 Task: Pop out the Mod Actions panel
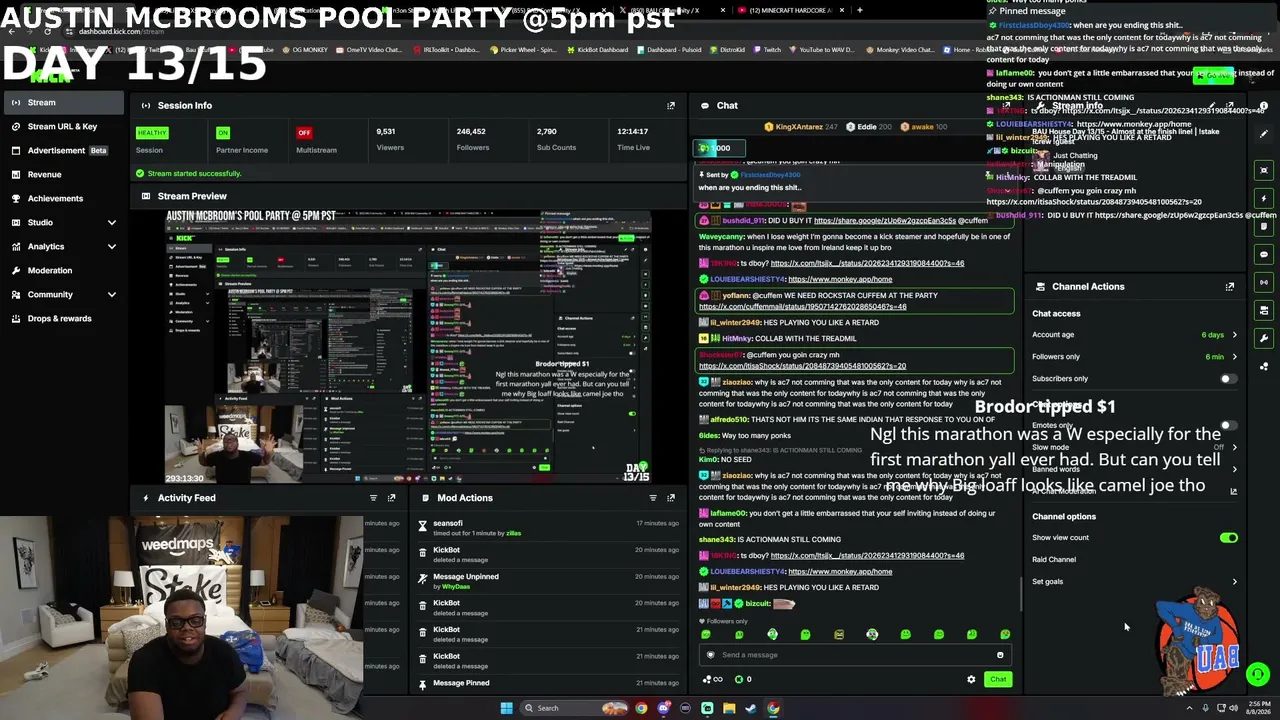click(671, 497)
